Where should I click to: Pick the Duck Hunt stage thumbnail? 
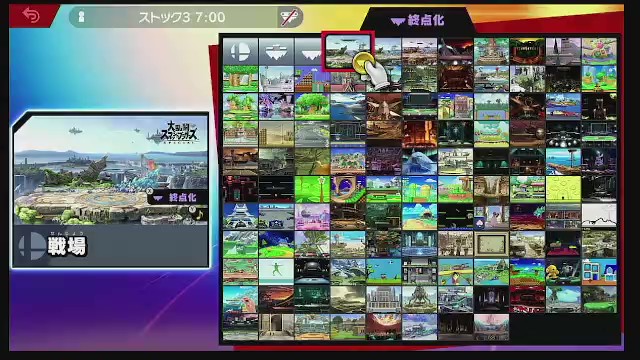click(384, 272)
